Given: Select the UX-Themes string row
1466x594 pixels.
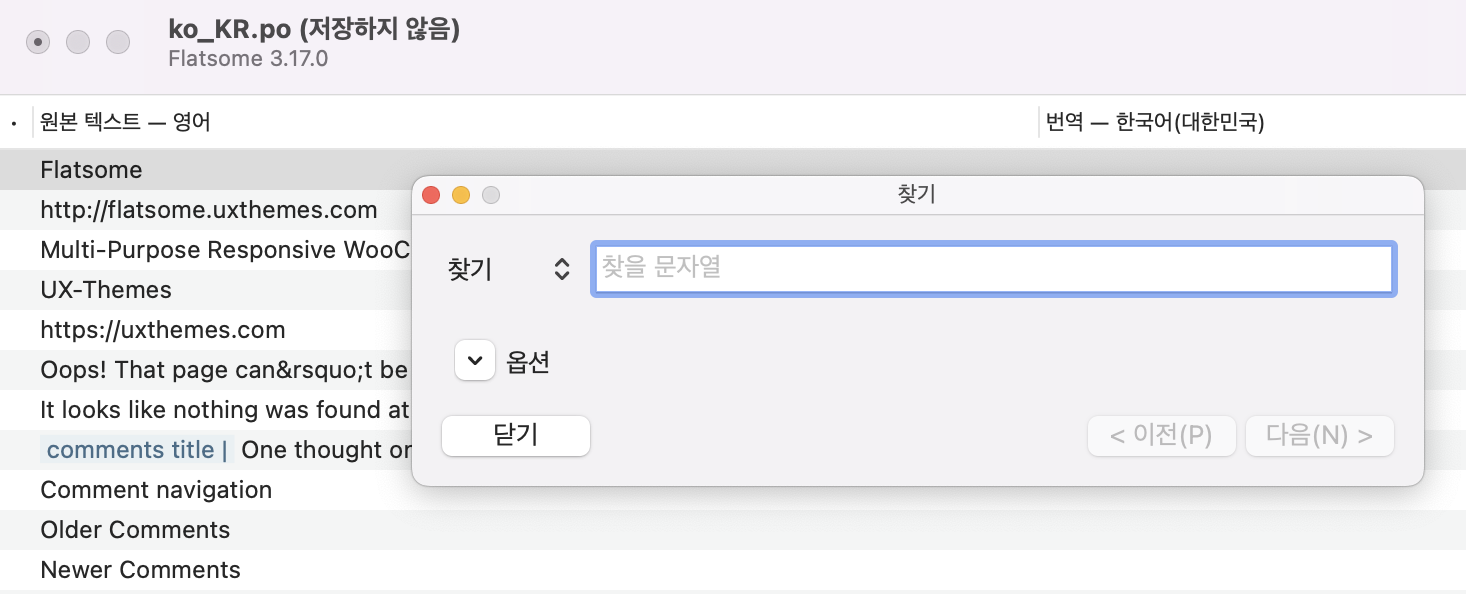Looking at the screenshot, I should point(106,290).
